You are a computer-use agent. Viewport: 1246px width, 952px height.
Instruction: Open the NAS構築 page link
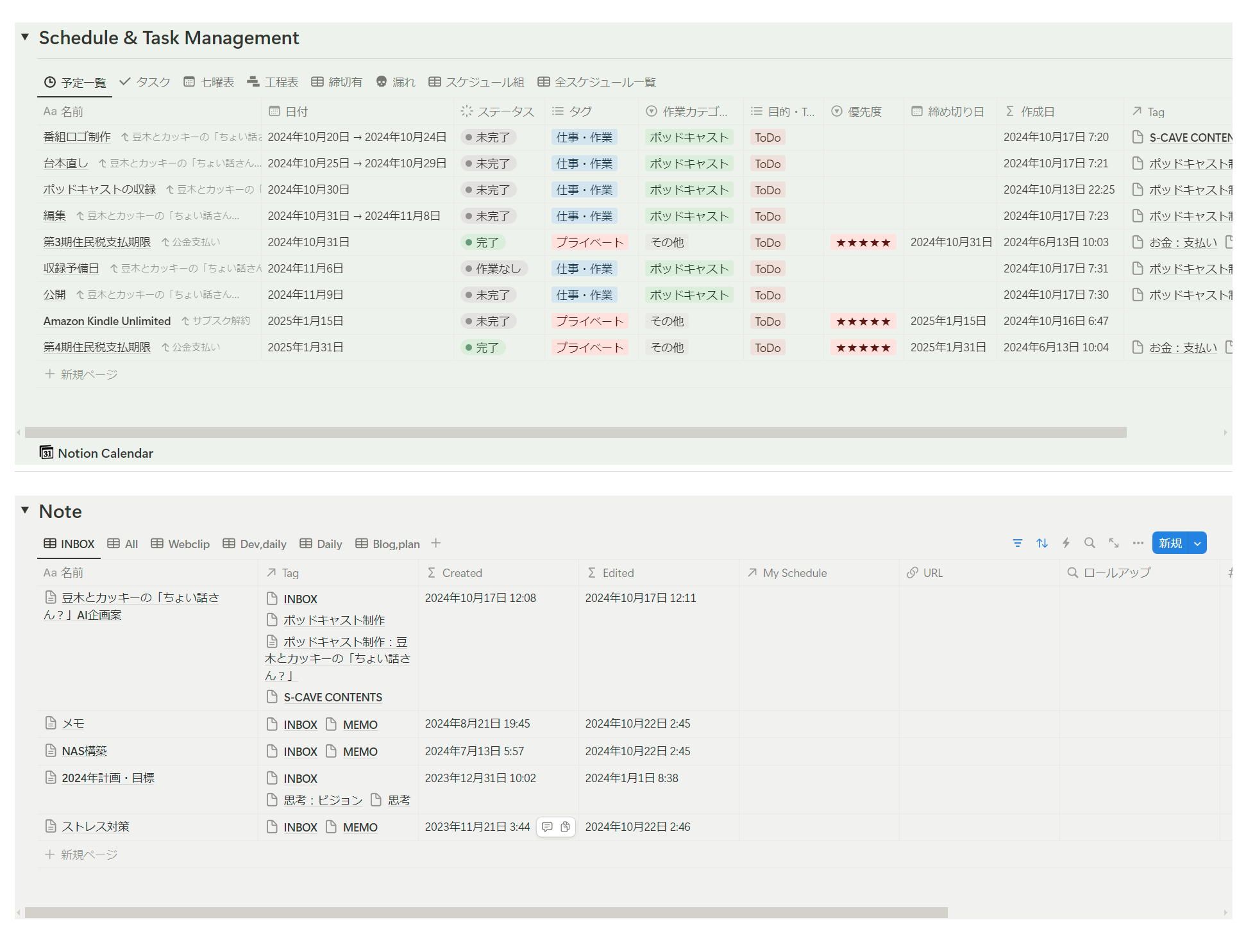click(84, 751)
